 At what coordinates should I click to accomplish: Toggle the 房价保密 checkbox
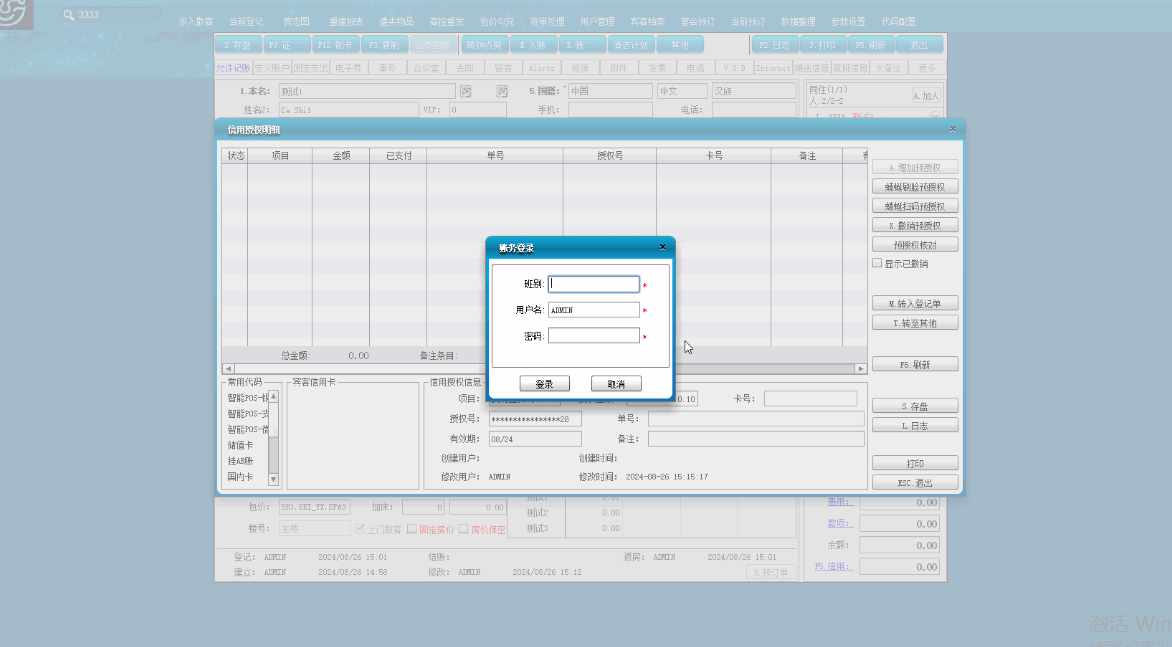coord(463,529)
